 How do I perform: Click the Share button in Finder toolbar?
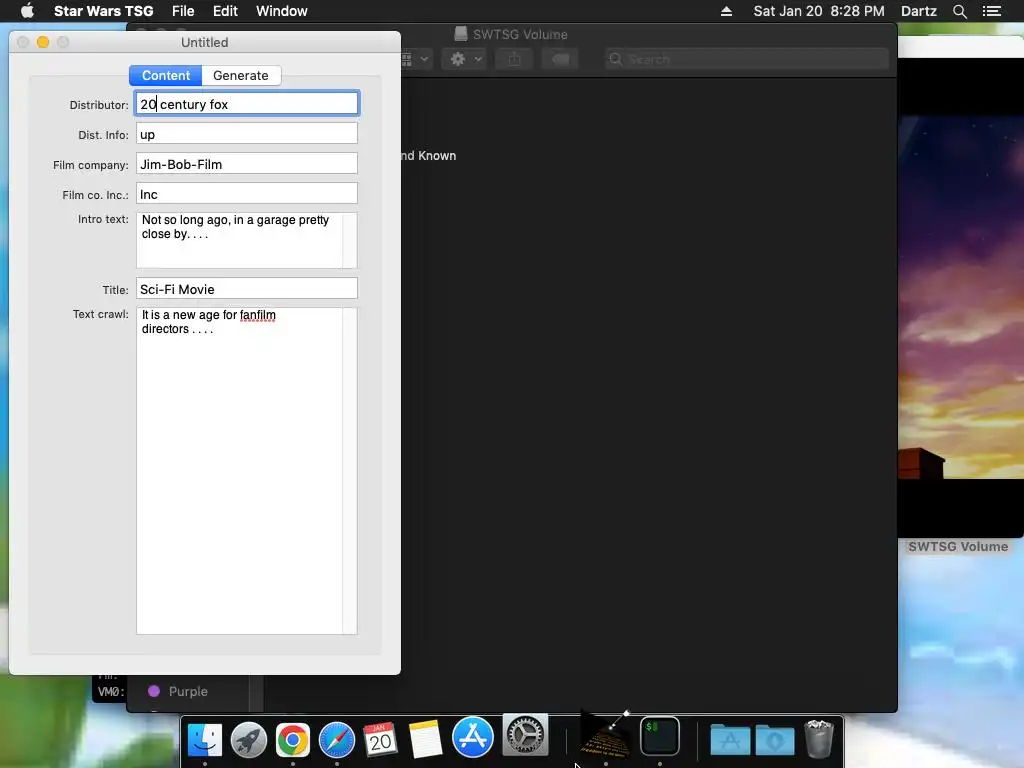(515, 59)
